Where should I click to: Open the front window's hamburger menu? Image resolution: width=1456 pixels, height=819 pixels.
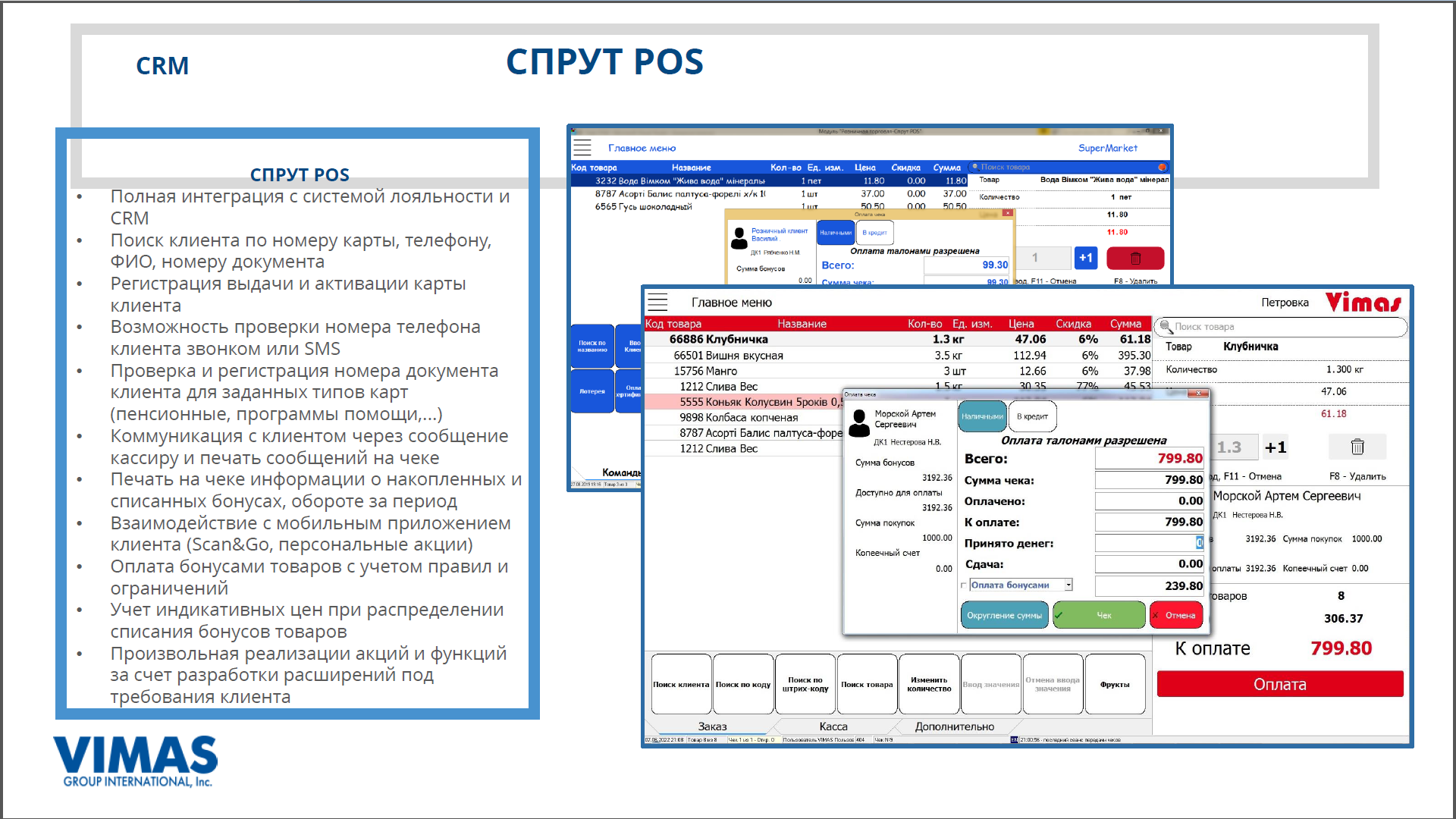pyautogui.click(x=657, y=302)
